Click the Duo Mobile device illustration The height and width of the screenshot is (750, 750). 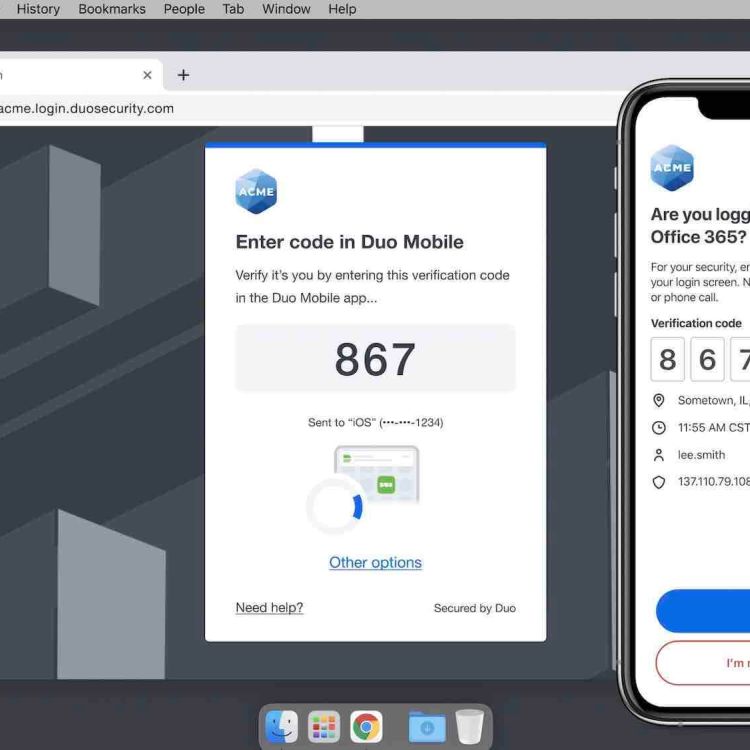coord(376,474)
